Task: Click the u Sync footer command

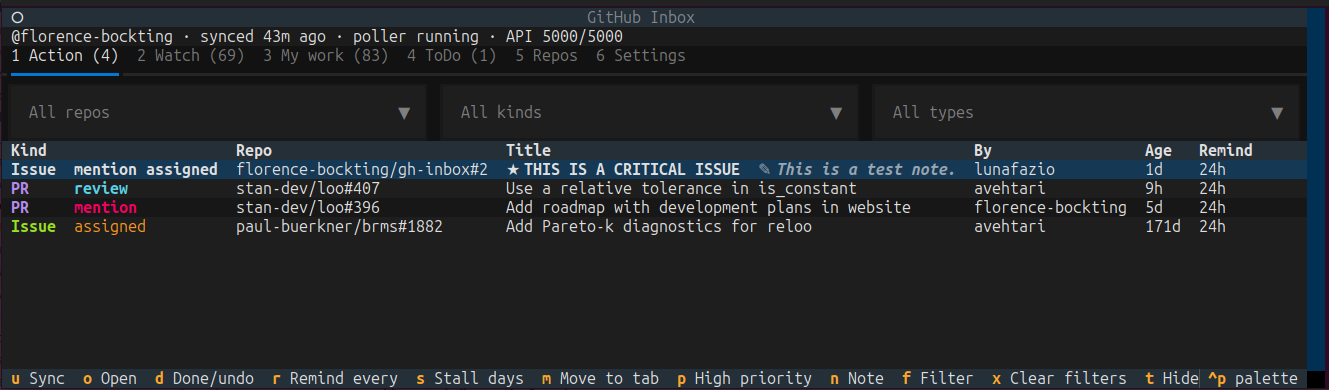Action: pos(38,378)
